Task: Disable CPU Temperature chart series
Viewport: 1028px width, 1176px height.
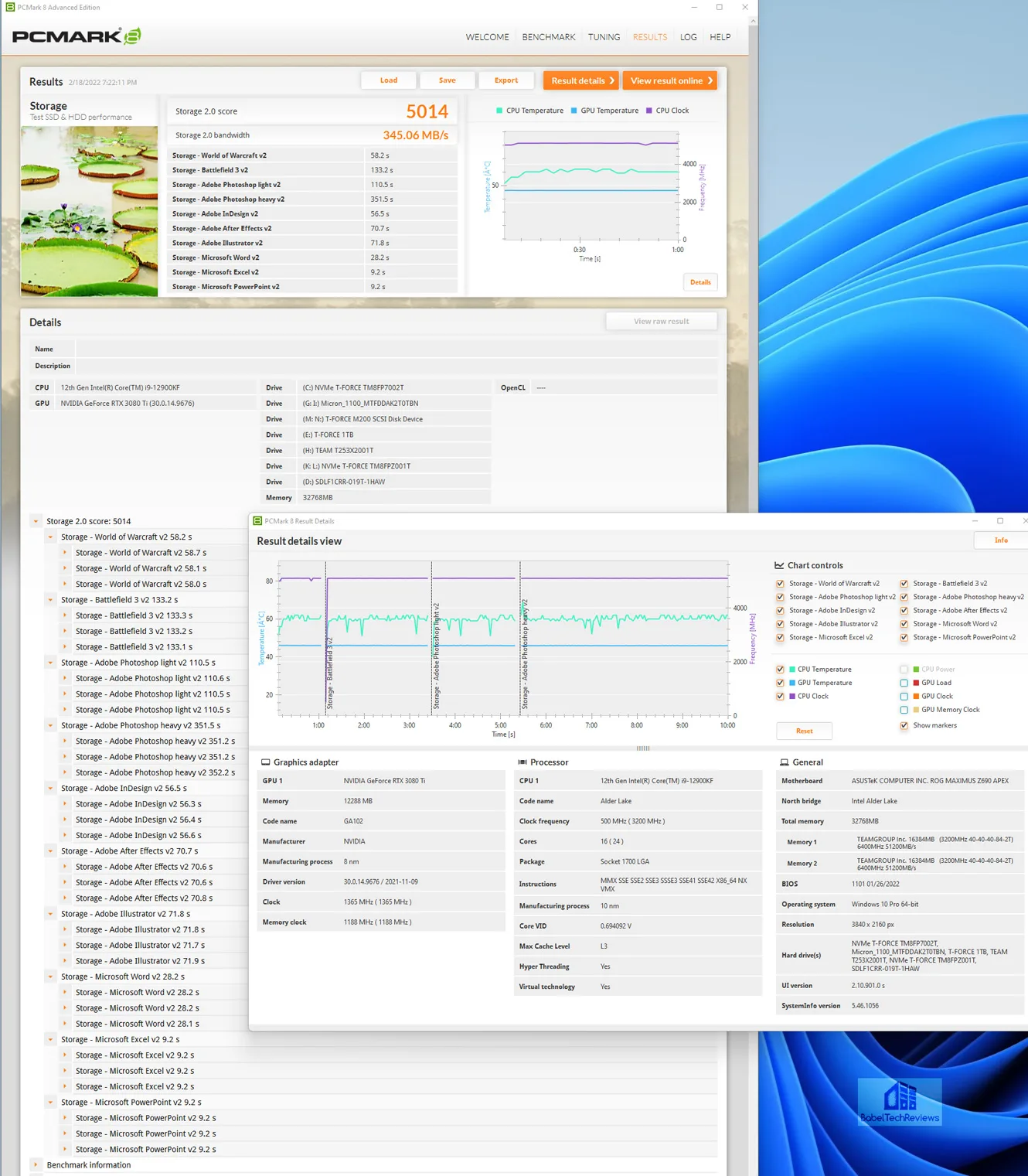Action: 780,670
